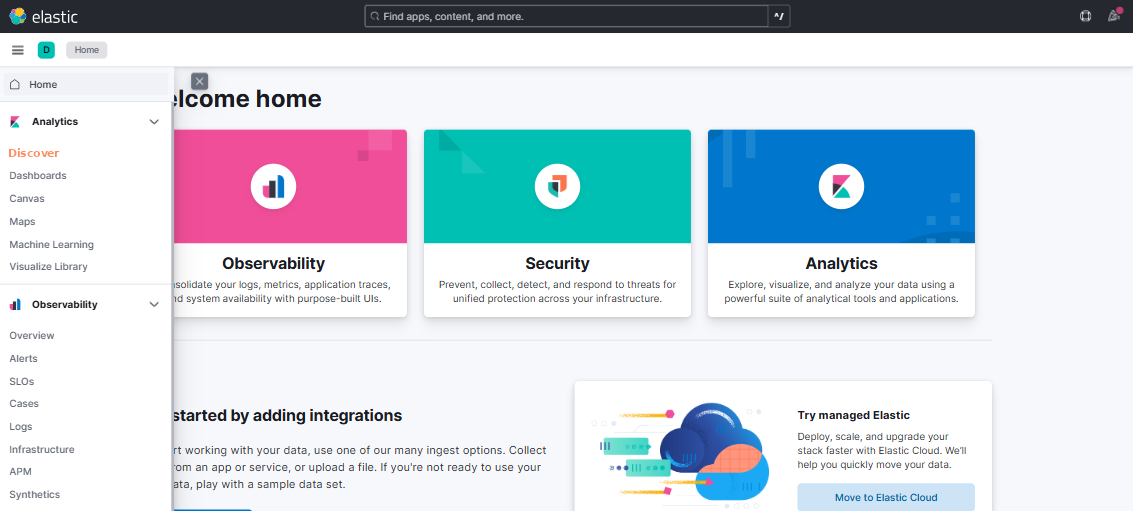
Task: Click the Observability card round icon
Action: (x=273, y=186)
